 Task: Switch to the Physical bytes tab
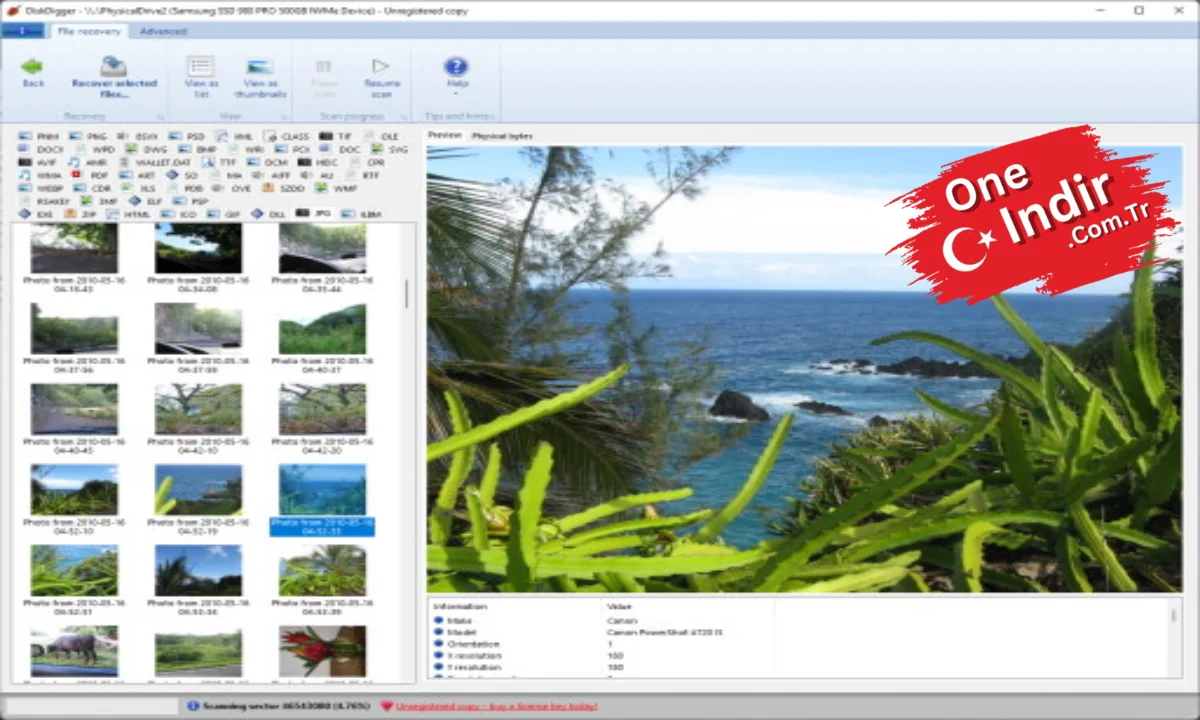tap(502, 135)
